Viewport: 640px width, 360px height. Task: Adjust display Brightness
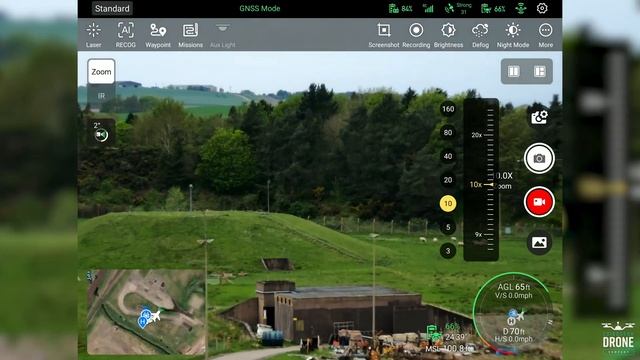pyautogui.click(x=448, y=35)
